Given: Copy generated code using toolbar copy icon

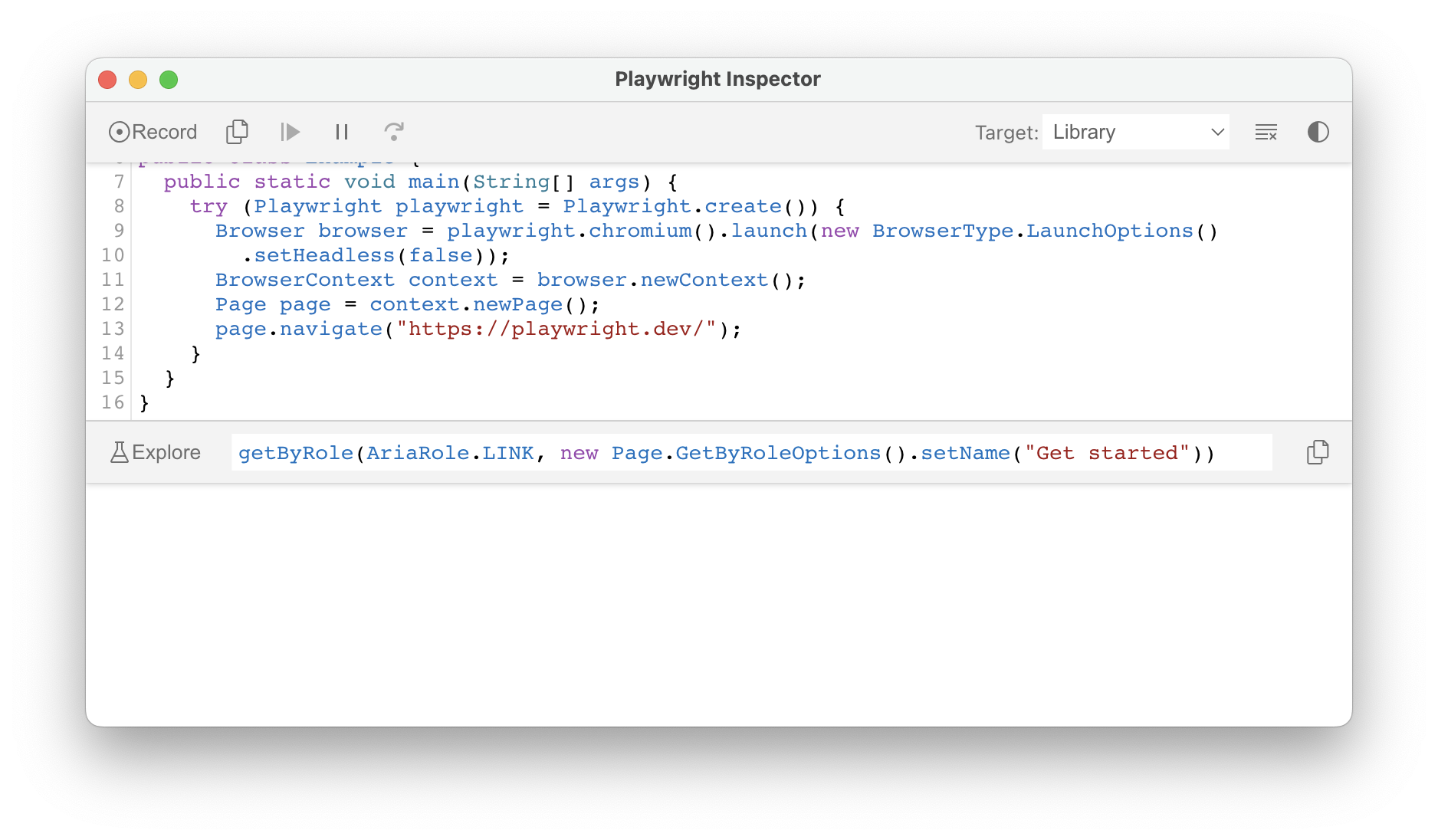Looking at the screenshot, I should coord(237,132).
